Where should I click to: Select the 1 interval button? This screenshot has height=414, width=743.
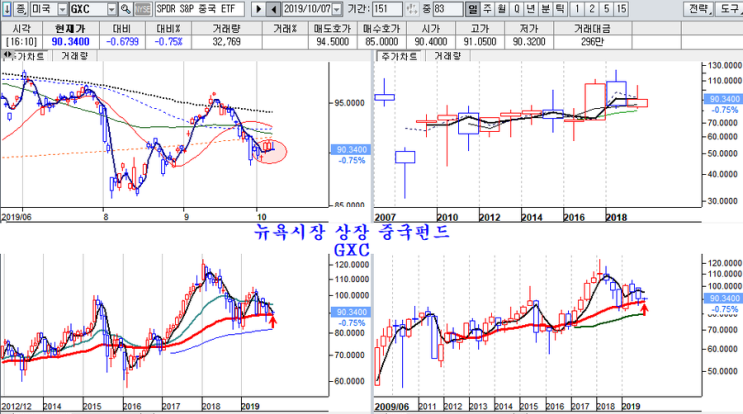coord(577,9)
